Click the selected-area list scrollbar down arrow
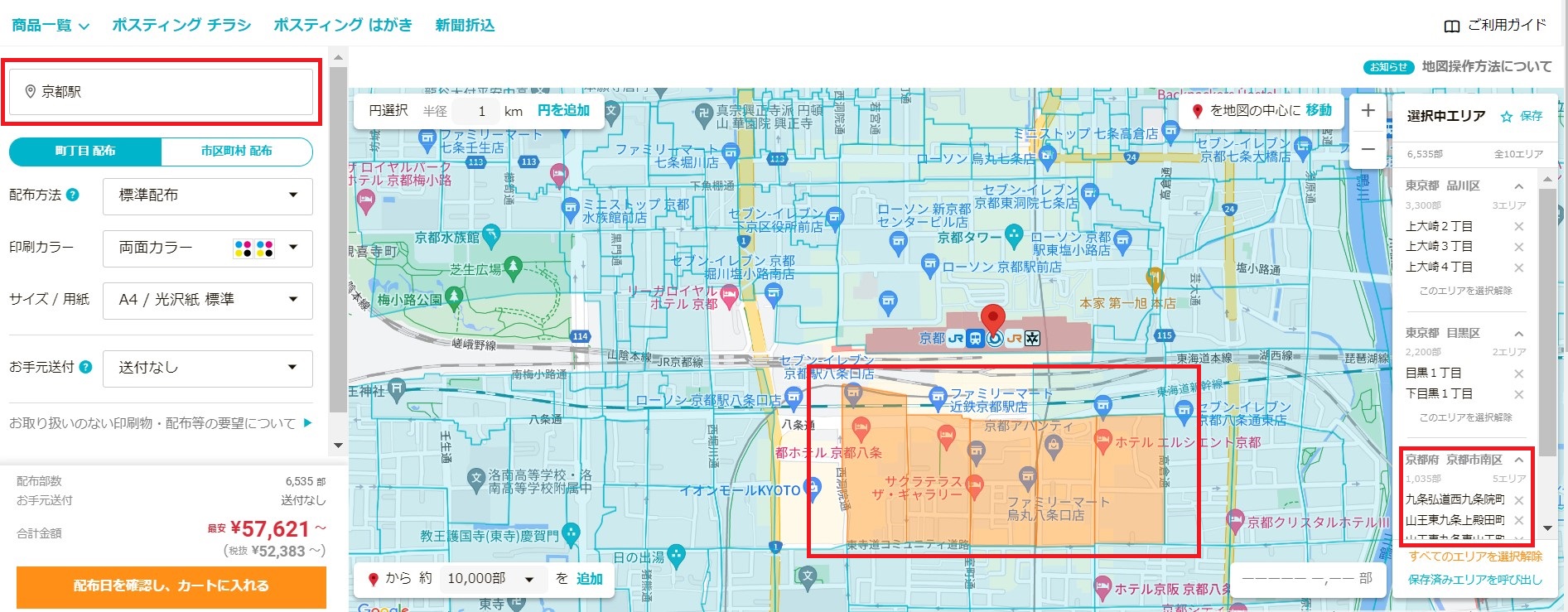This screenshot has width=1568, height=612. pyautogui.click(x=1547, y=528)
